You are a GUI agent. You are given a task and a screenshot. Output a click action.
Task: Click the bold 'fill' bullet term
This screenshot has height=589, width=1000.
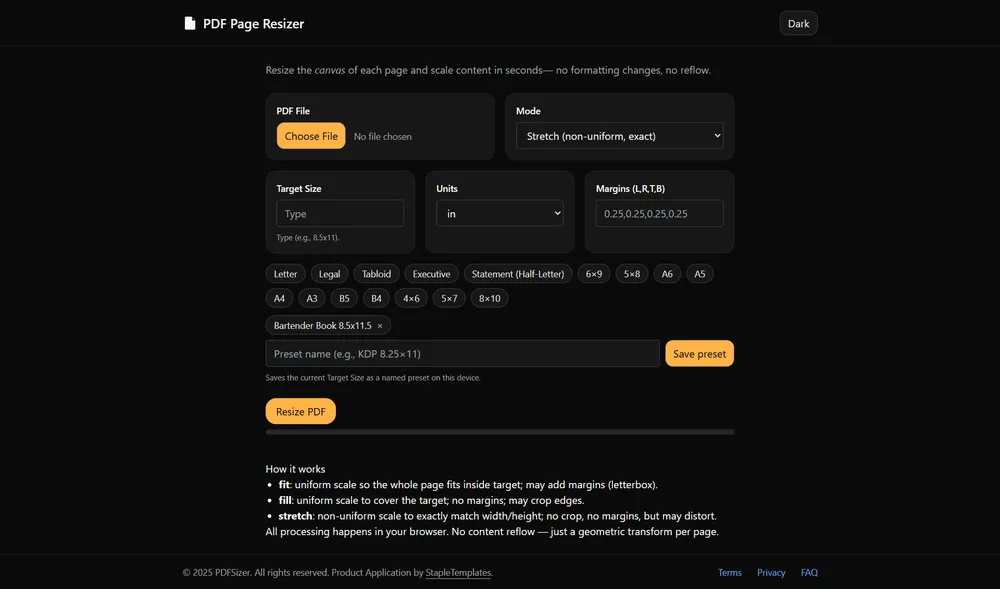pos(285,500)
